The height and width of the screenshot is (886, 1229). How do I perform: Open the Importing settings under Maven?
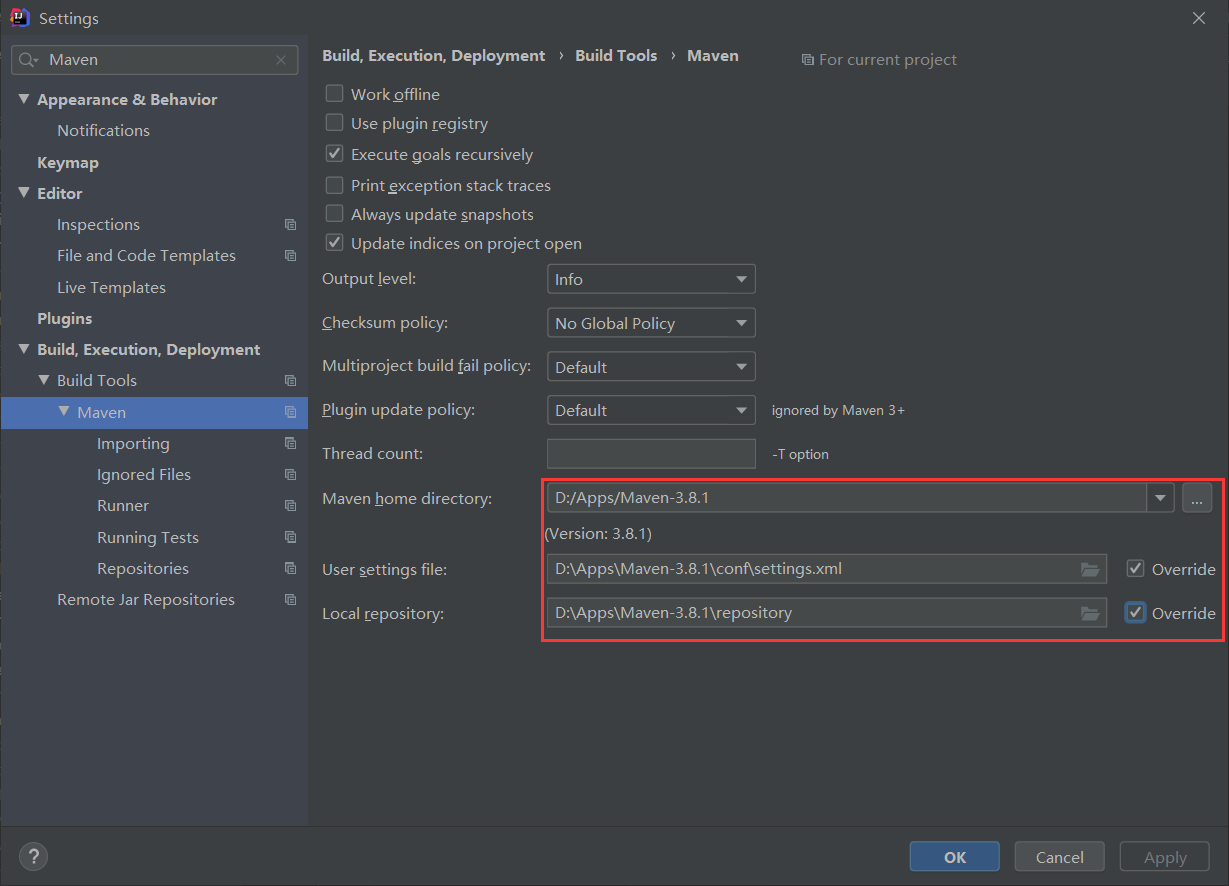coord(133,444)
